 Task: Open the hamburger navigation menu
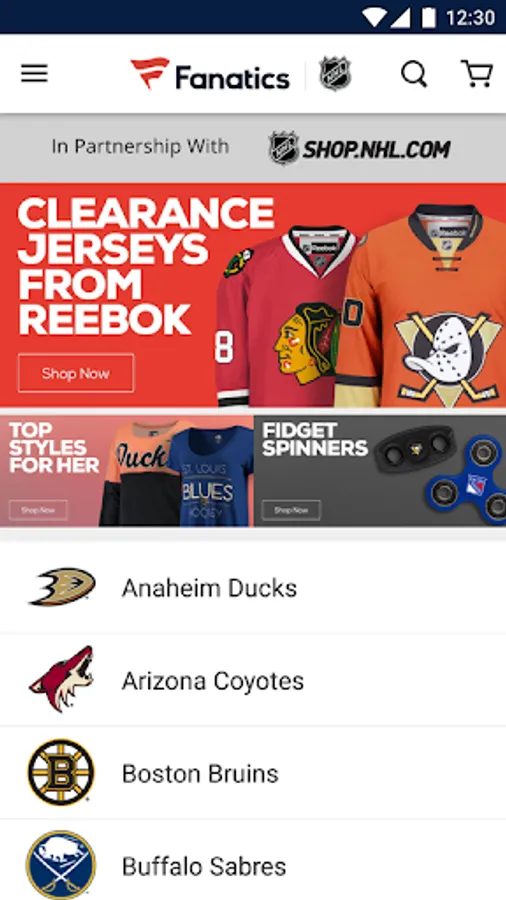pos(34,74)
